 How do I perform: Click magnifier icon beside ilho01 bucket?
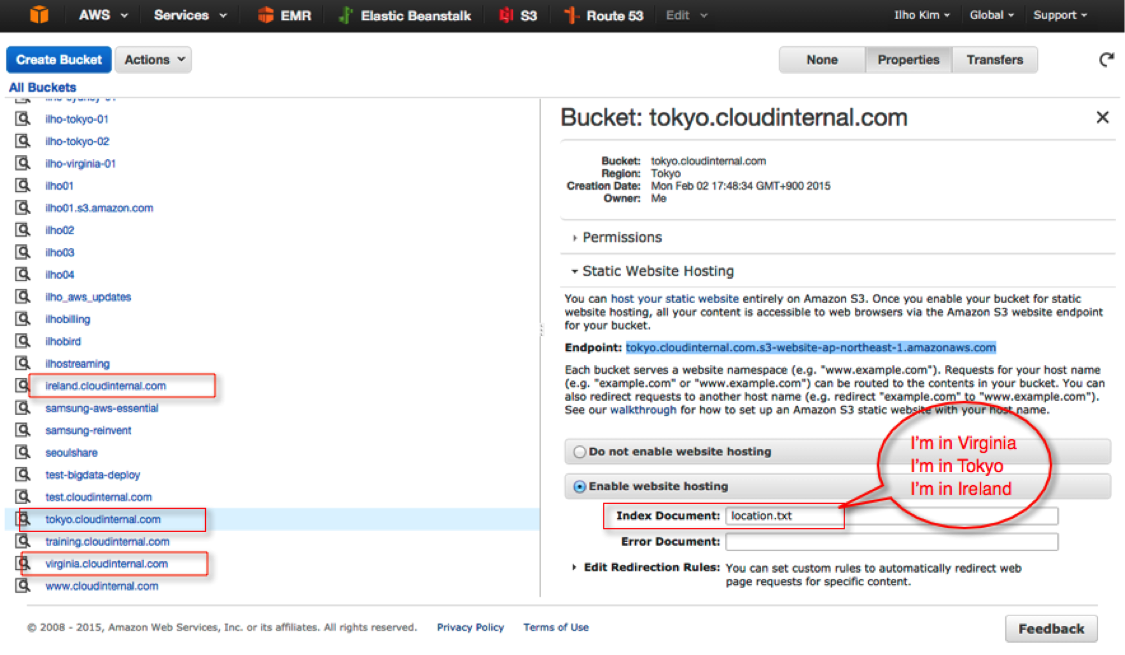click(23, 185)
